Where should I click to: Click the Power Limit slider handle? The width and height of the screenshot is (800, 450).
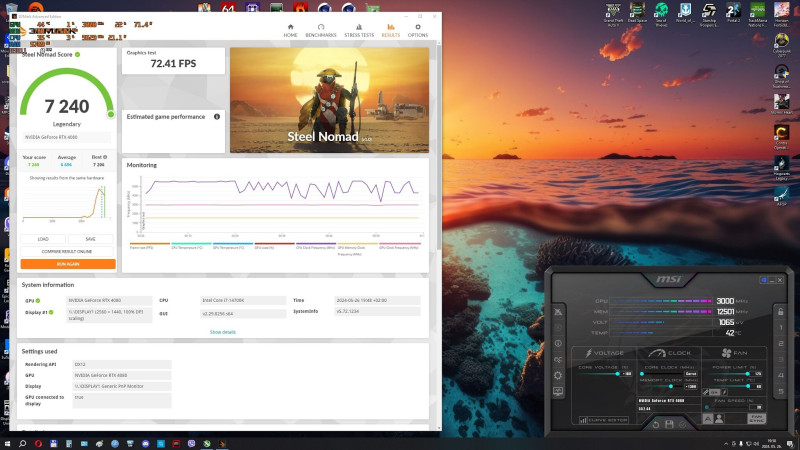pyautogui.click(x=748, y=374)
